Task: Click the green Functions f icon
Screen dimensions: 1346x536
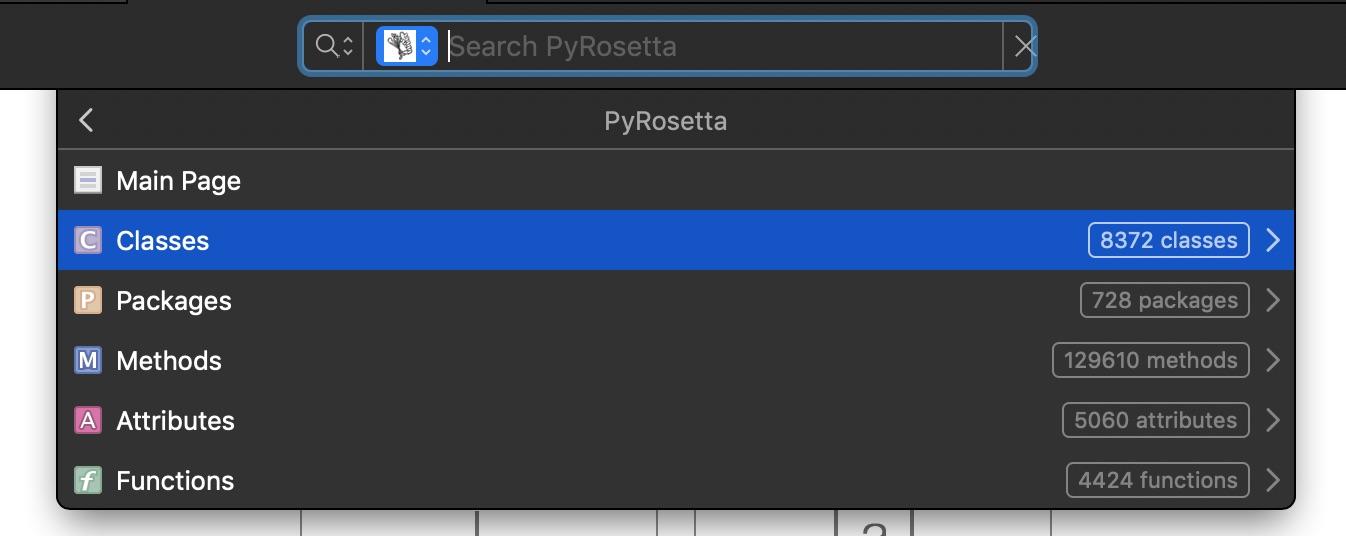Action: point(88,481)
